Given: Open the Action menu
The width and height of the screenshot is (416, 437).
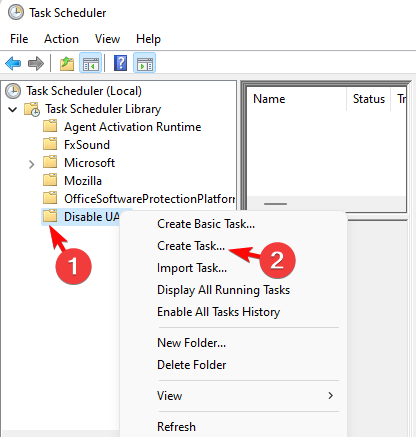Looking at the screenshot, I should tap(61, 39).
